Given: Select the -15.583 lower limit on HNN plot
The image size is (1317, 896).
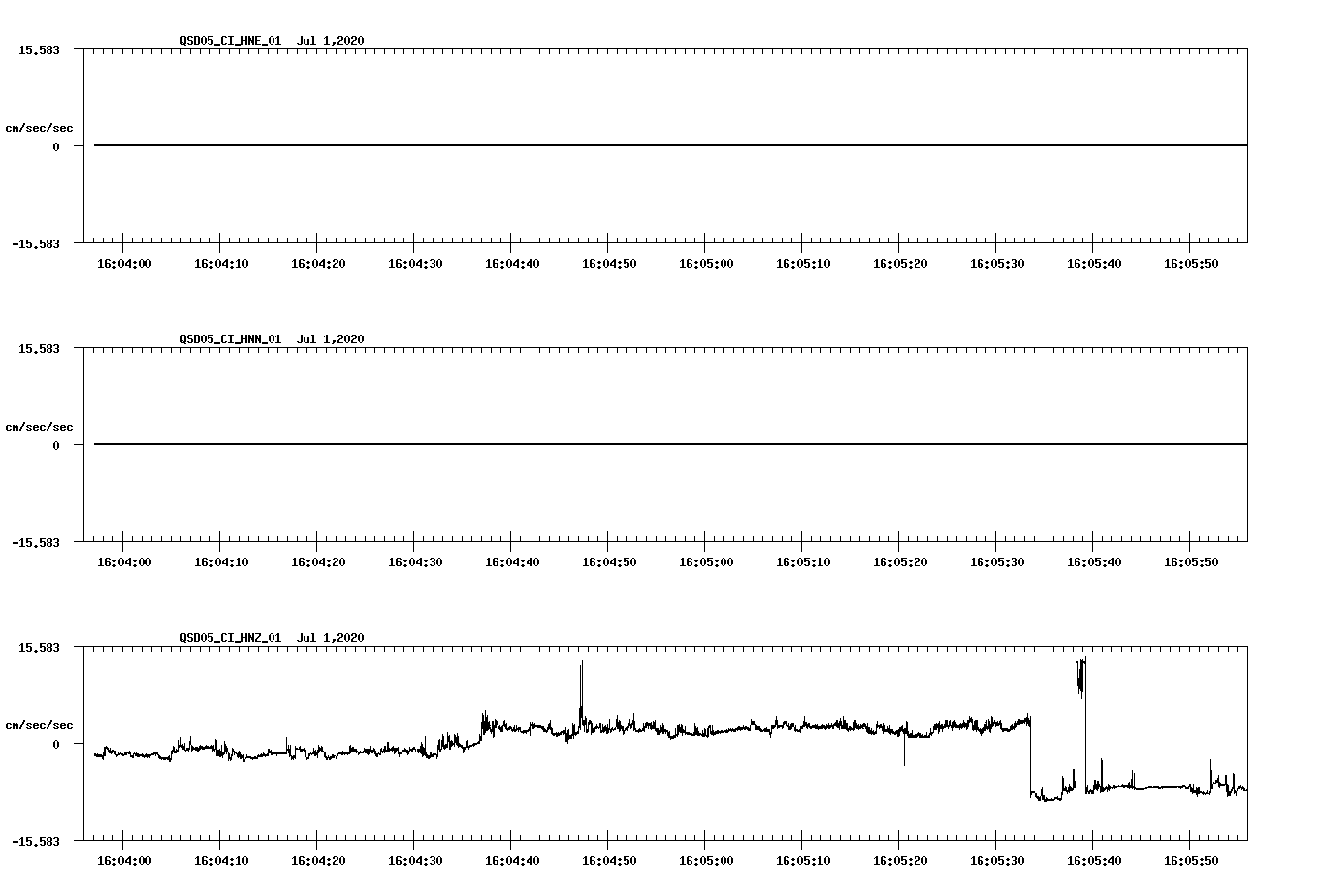Looking at the screenshot, I should [35, 543].
